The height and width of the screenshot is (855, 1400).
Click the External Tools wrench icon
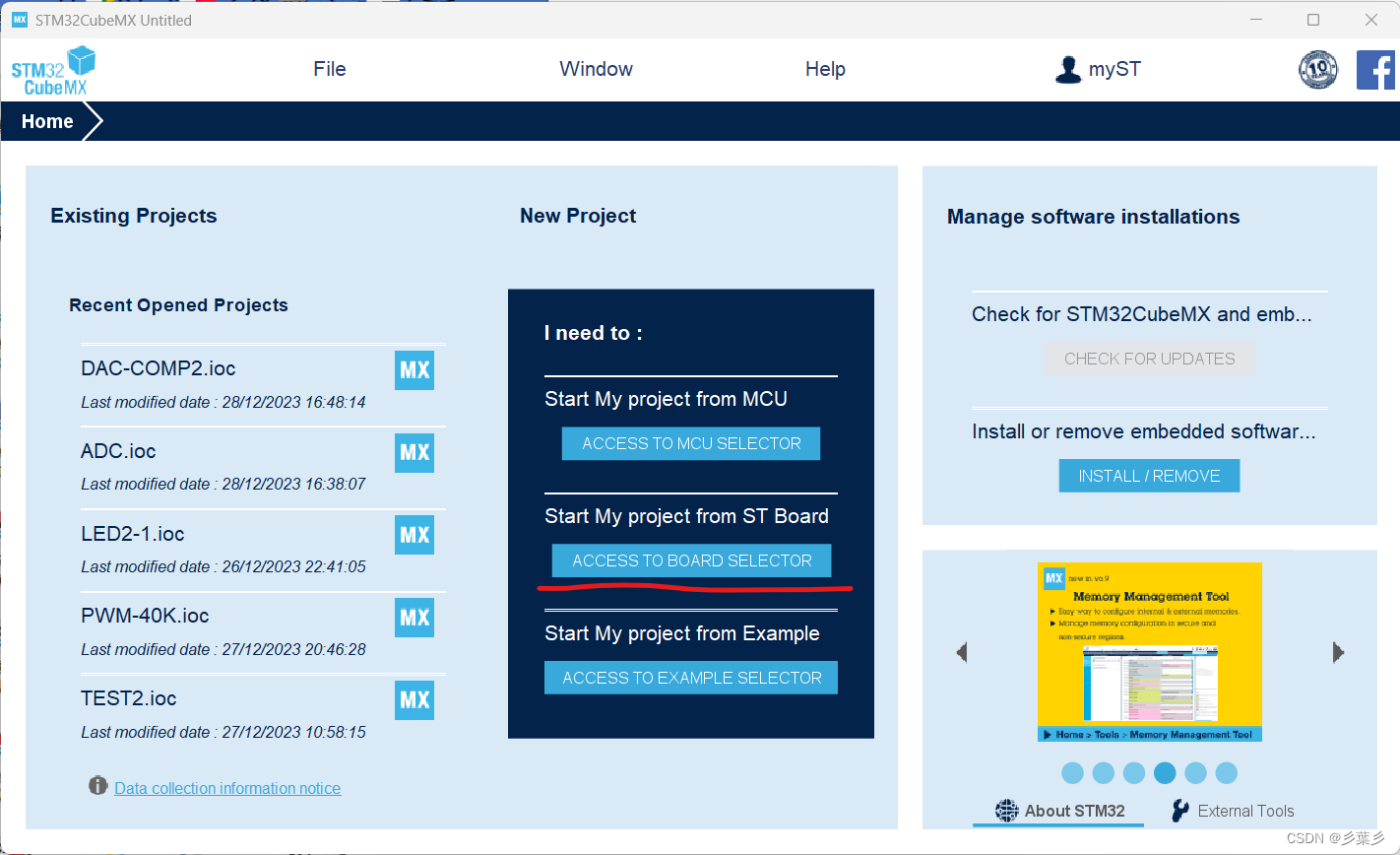1179,811
